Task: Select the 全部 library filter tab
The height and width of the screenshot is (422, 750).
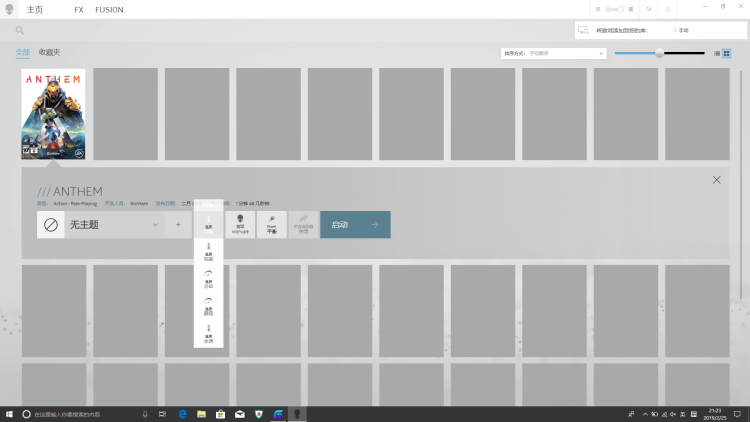Action: pos(22,52)
